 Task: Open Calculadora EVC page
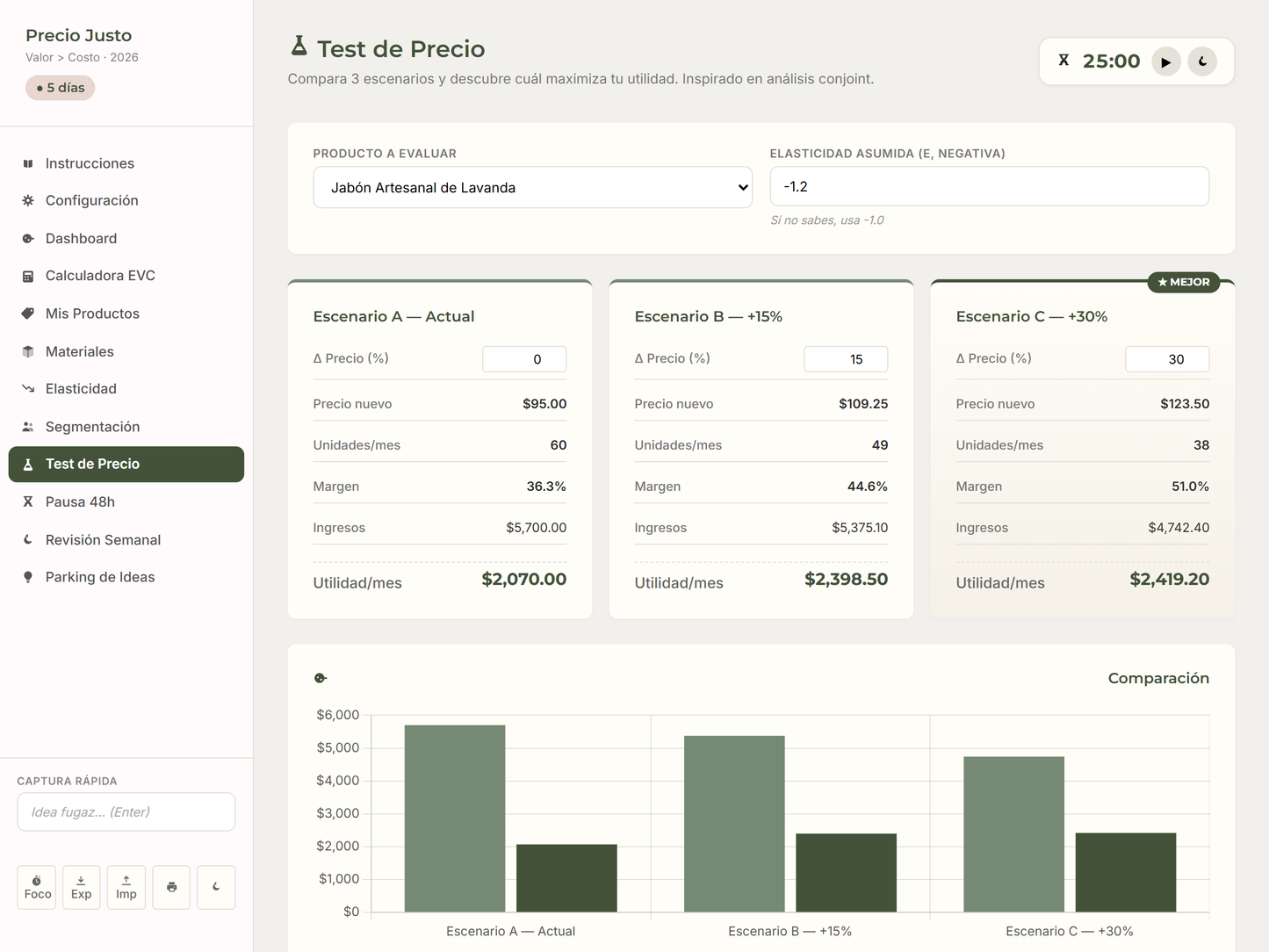(x=126, y=276)
